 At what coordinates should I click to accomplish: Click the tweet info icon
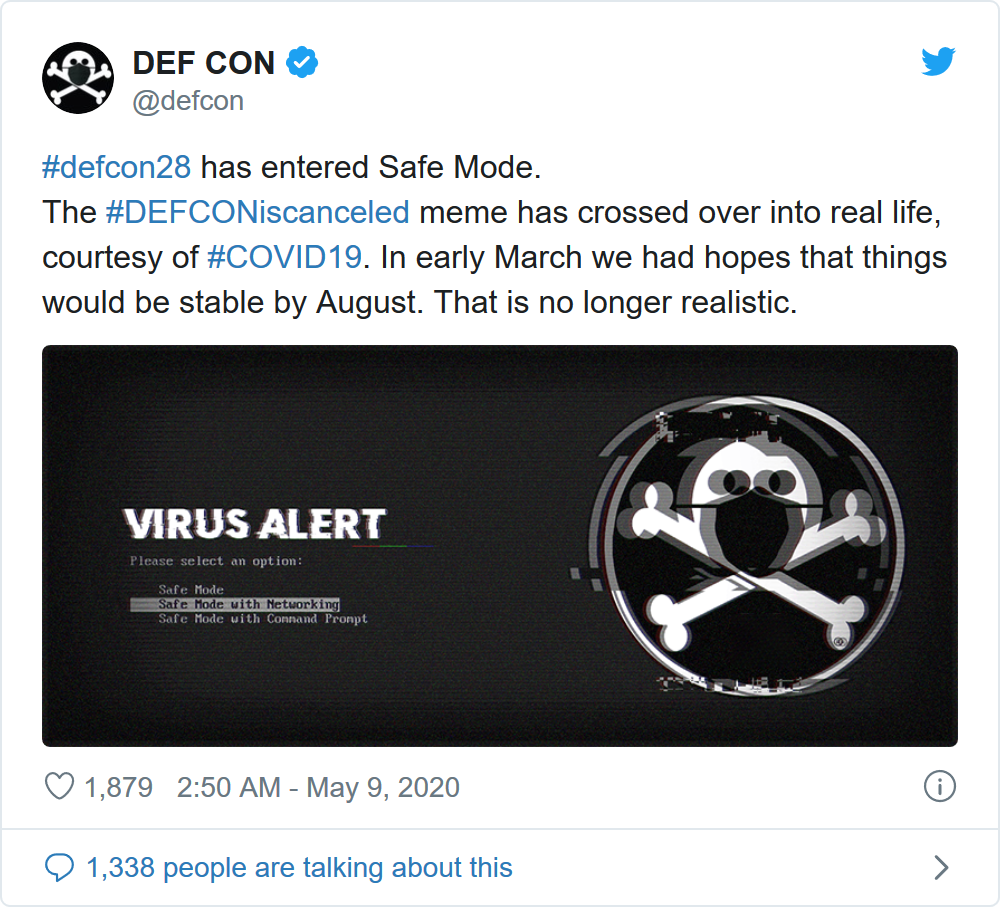[939, 787]
